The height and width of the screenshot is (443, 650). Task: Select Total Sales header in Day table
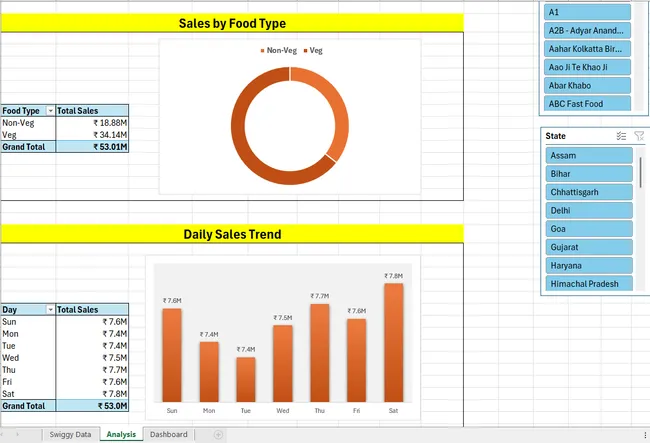92,310
